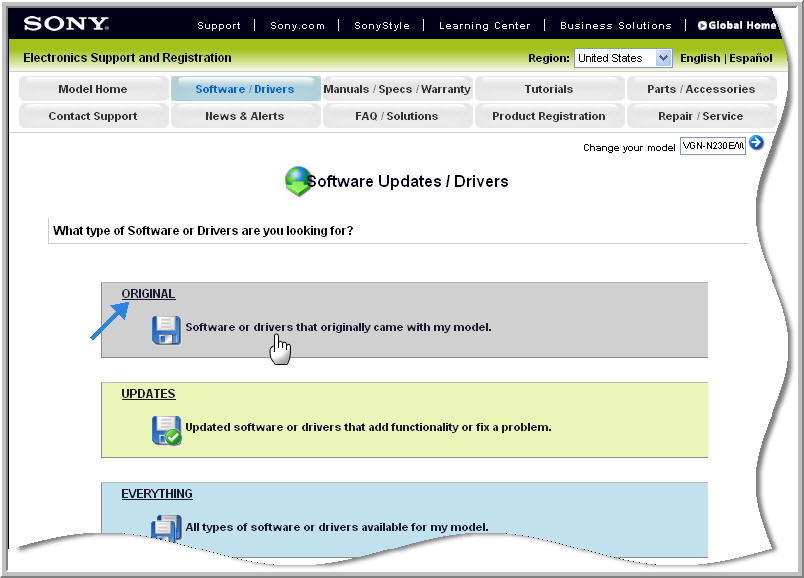Open the Product Registration tab
804x578 pixels.
coord(549,116)
